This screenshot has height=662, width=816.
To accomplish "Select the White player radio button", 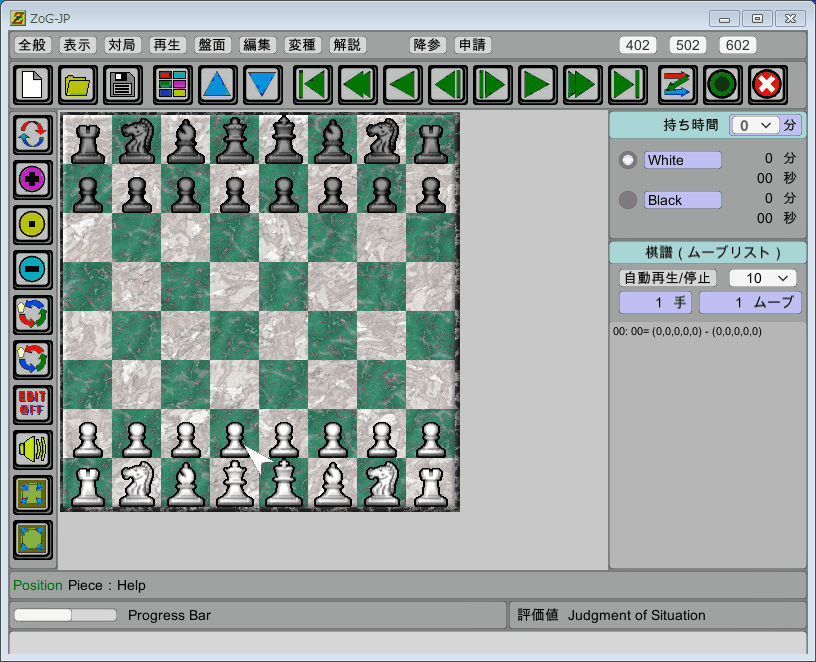I will coord(628,160).
